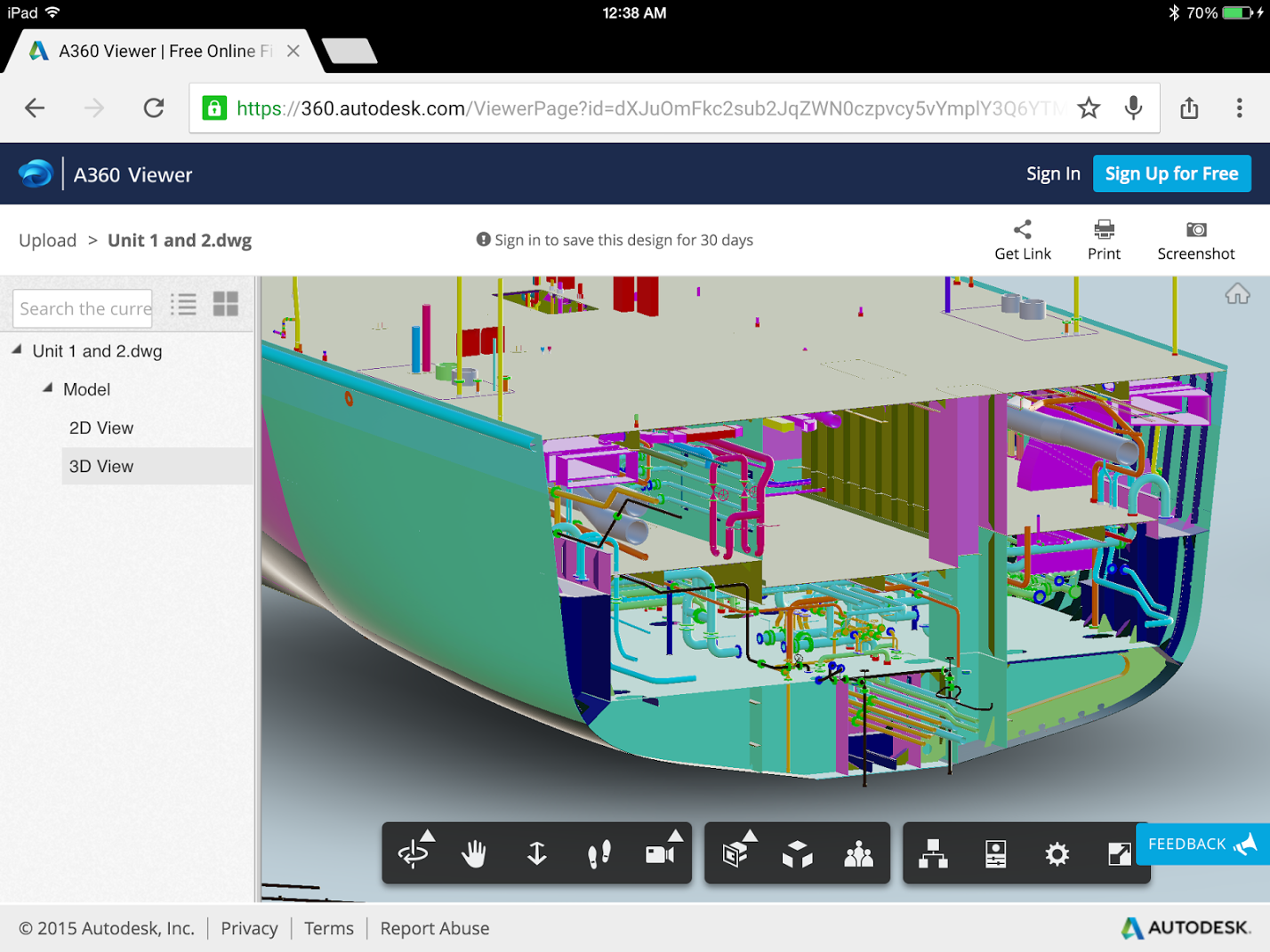Viewport: 1270px width, 952px height.
Task: Open the Chrome three-dot menu
Action: (1239, 108)
